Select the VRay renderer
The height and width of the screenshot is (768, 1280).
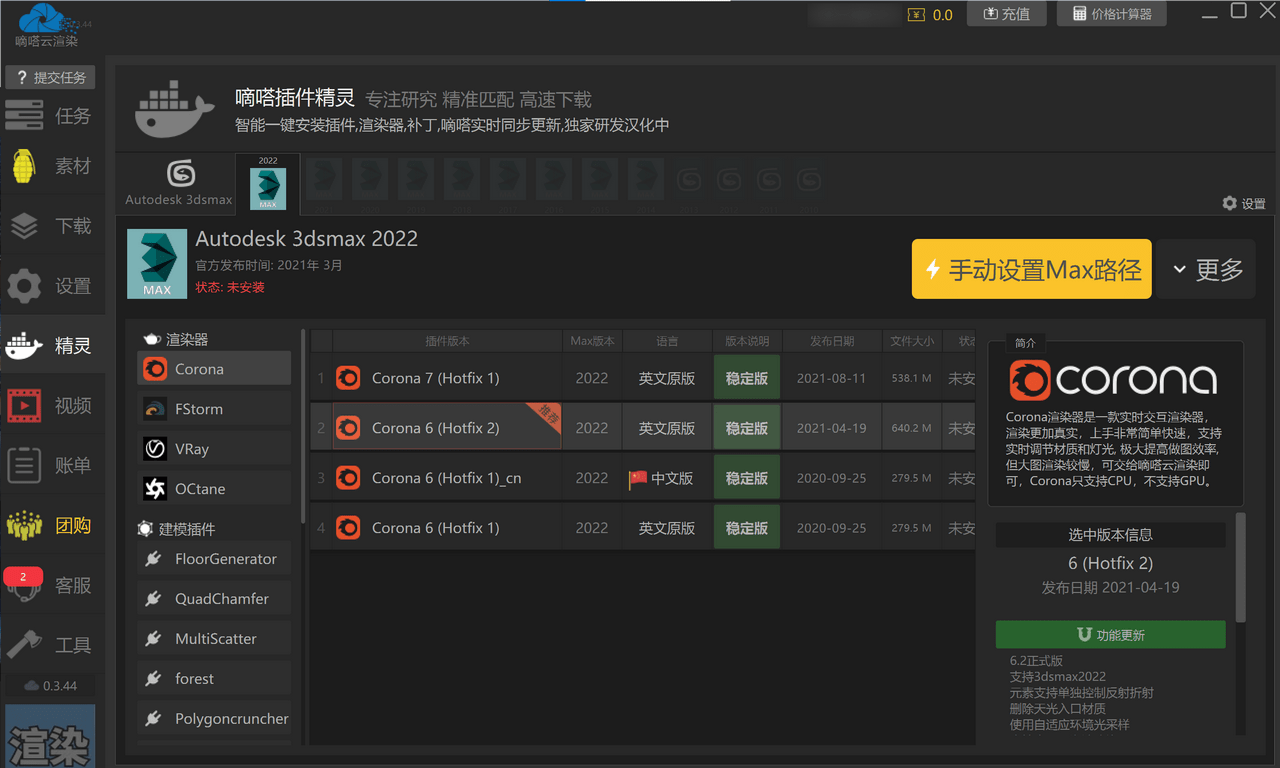pos(213,448)
